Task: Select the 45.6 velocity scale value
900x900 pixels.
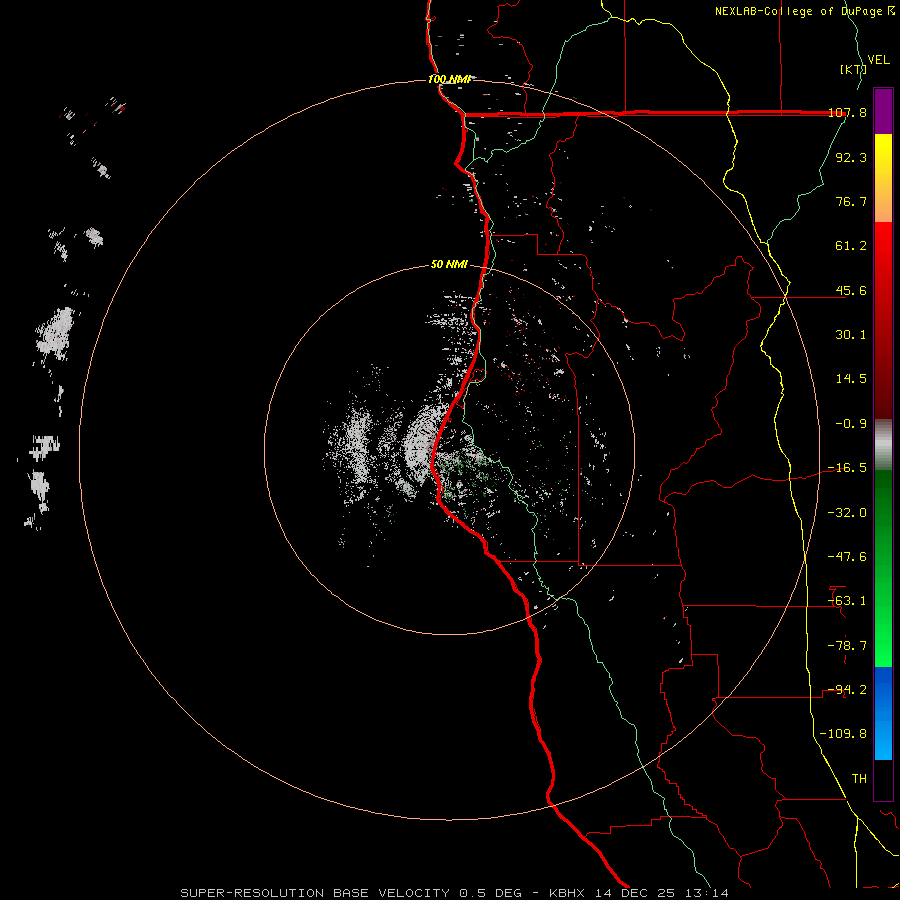Action: click(x=851, y=290)
